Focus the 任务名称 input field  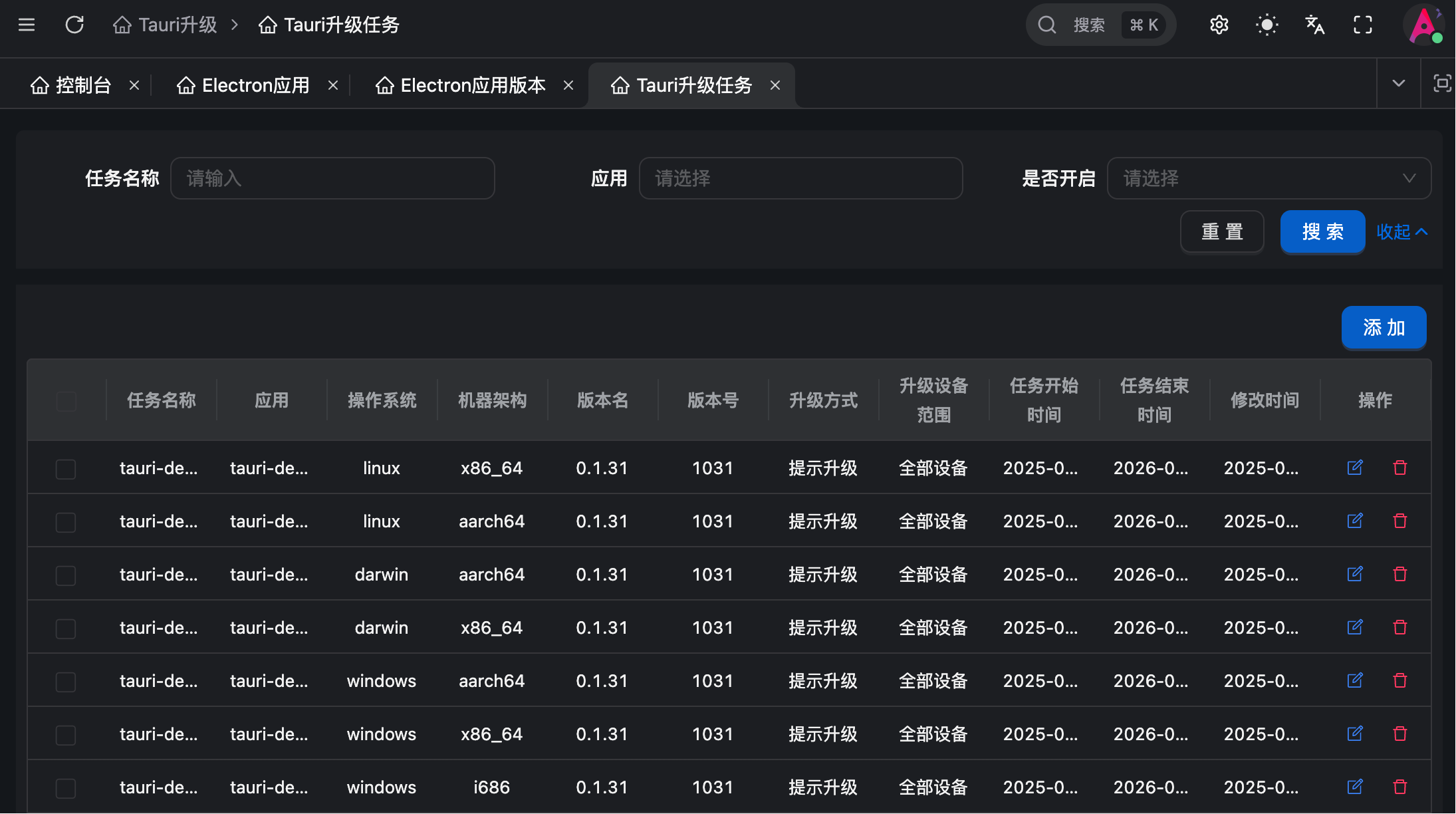(x=332, y=178)
